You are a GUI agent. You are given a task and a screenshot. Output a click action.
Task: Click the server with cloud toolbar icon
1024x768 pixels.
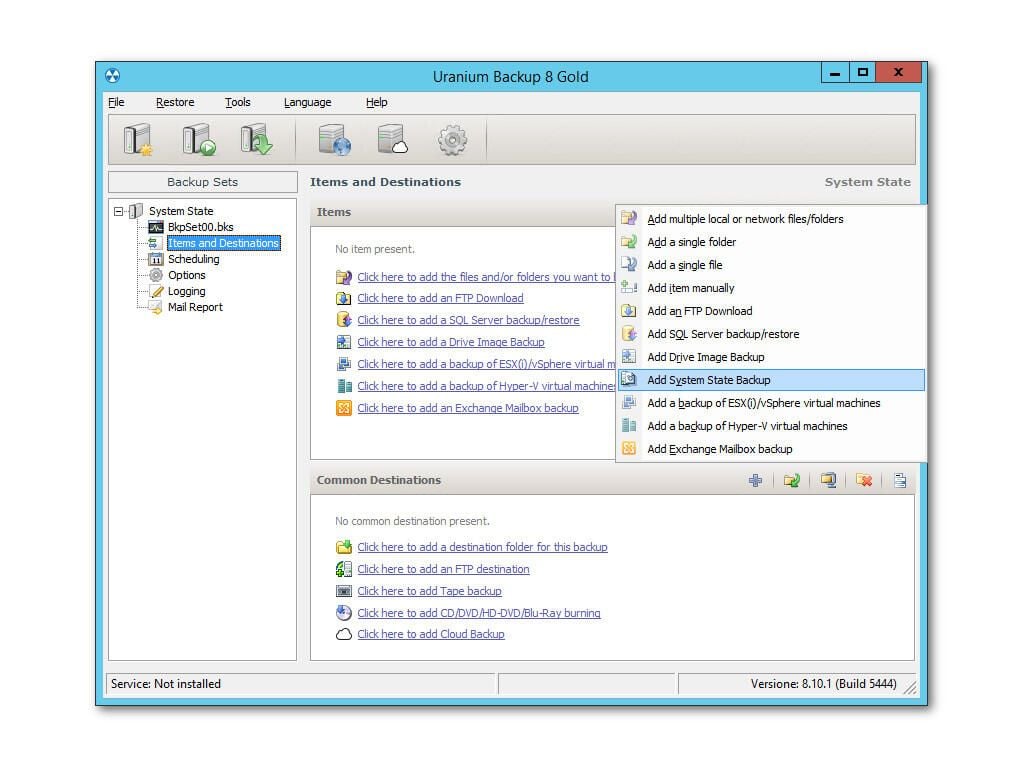[x=392, y=139]
